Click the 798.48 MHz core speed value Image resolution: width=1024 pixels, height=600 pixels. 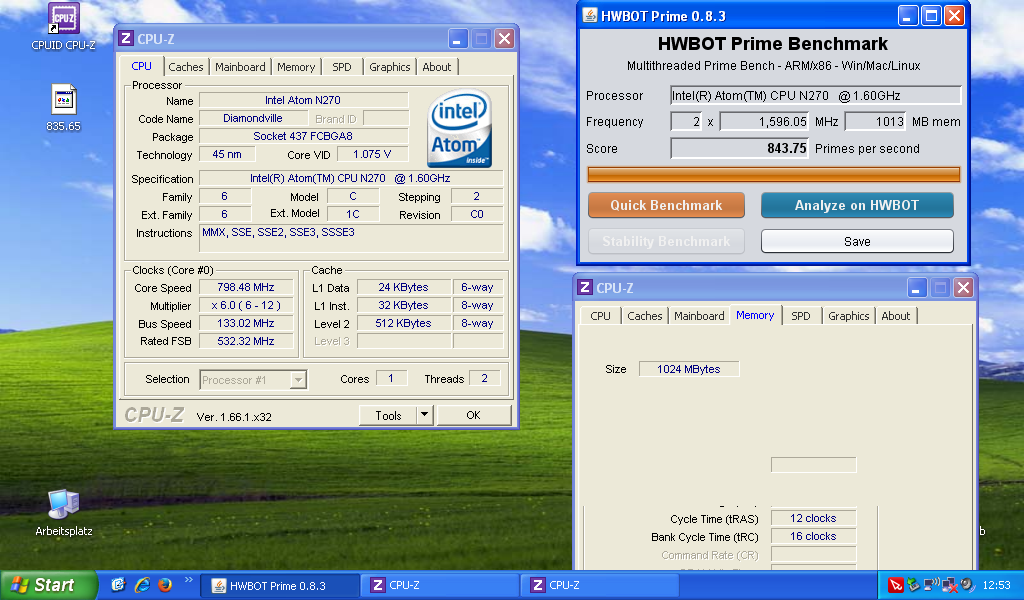point(246,287)
